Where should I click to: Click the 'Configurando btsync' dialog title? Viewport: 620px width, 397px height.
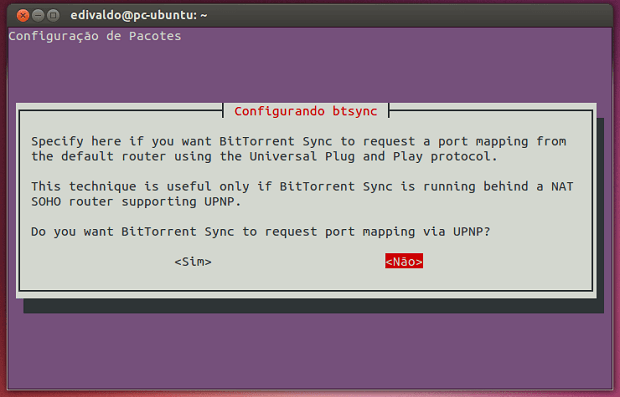click(306, 111)
